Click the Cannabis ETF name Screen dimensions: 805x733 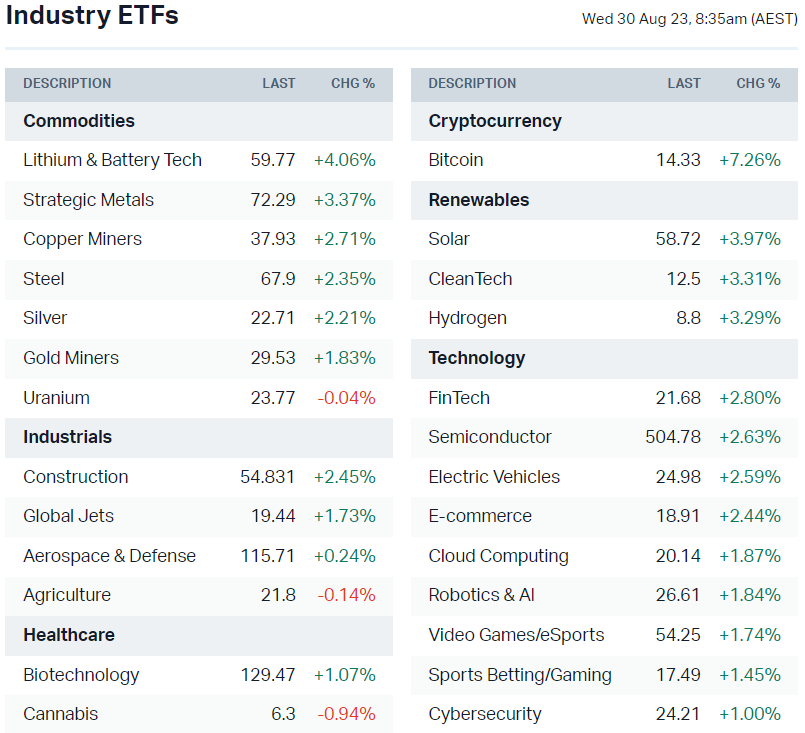tap(60, 714)
